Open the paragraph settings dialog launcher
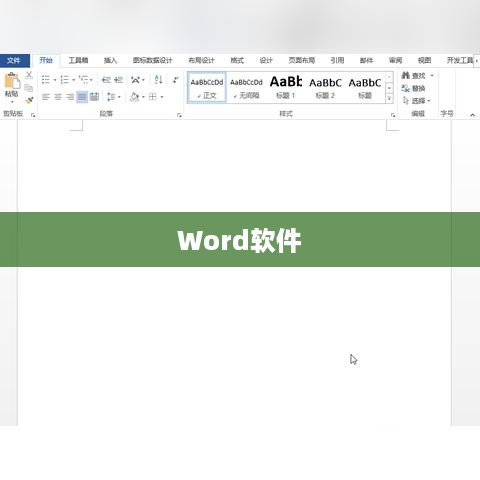This screenshot has width=480, height=480. 179,115
